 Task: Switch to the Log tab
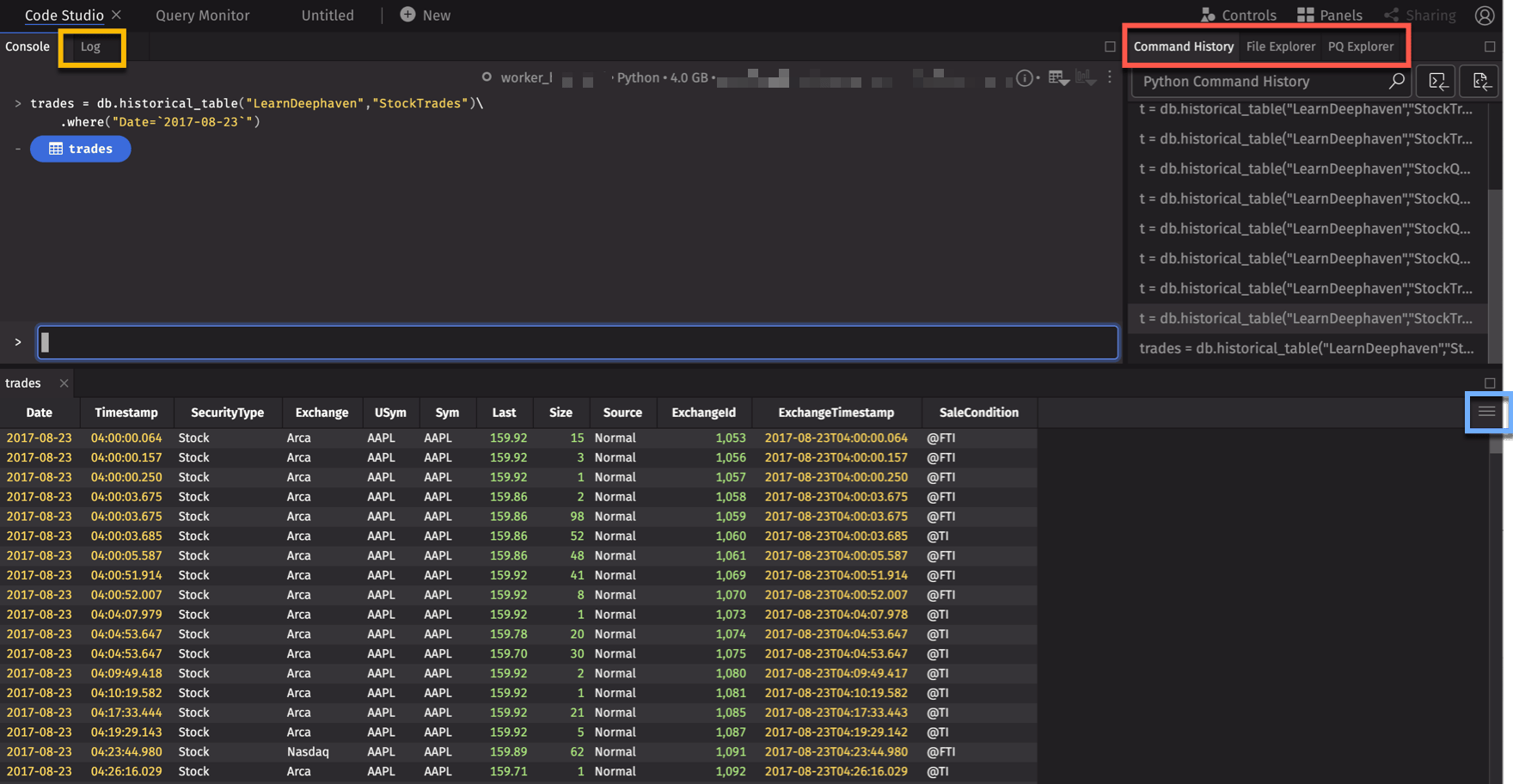pyautogui.click(x=90, y=46)
